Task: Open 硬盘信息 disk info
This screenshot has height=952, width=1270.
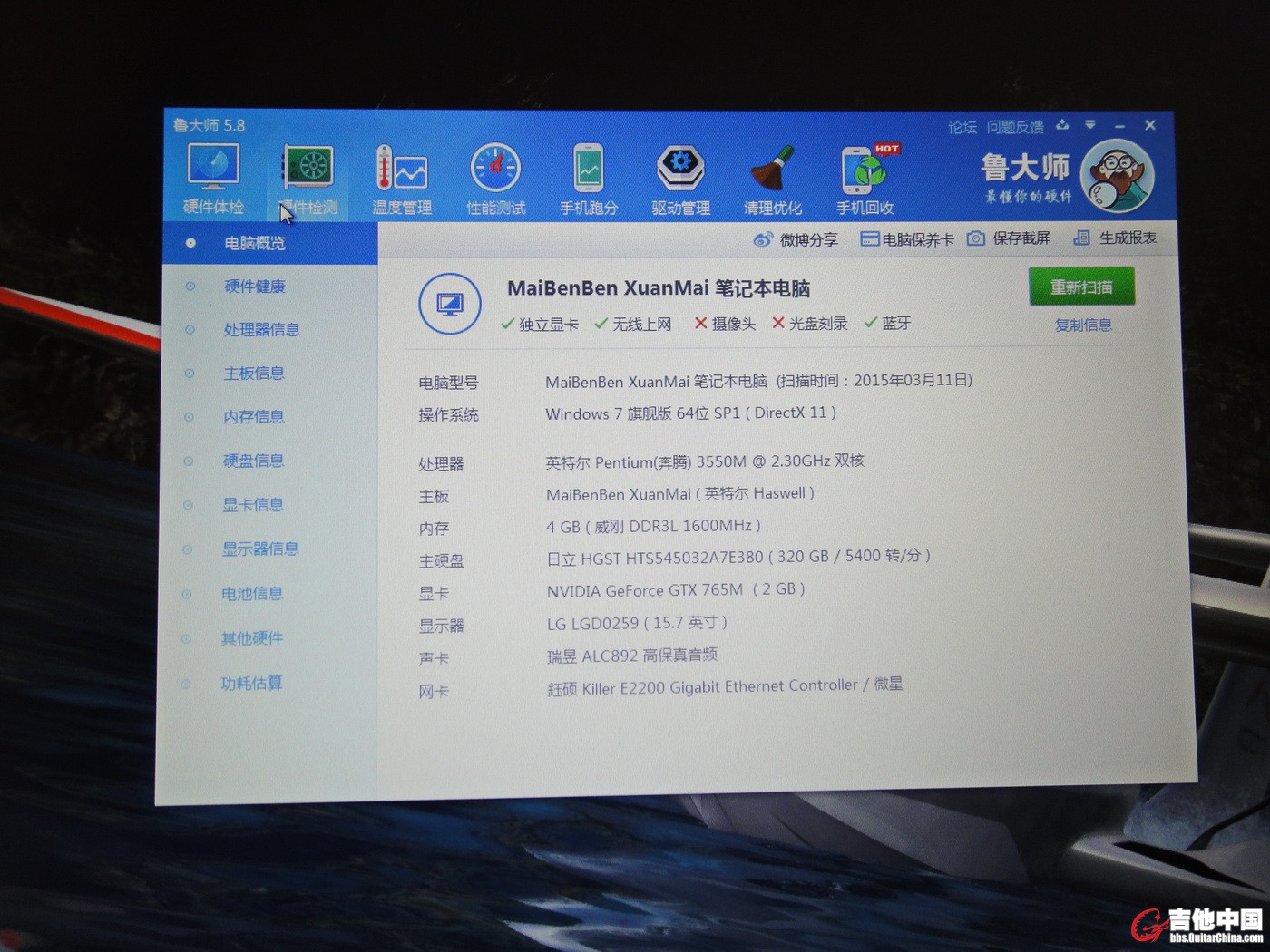Action: click(x=254, y=461)
